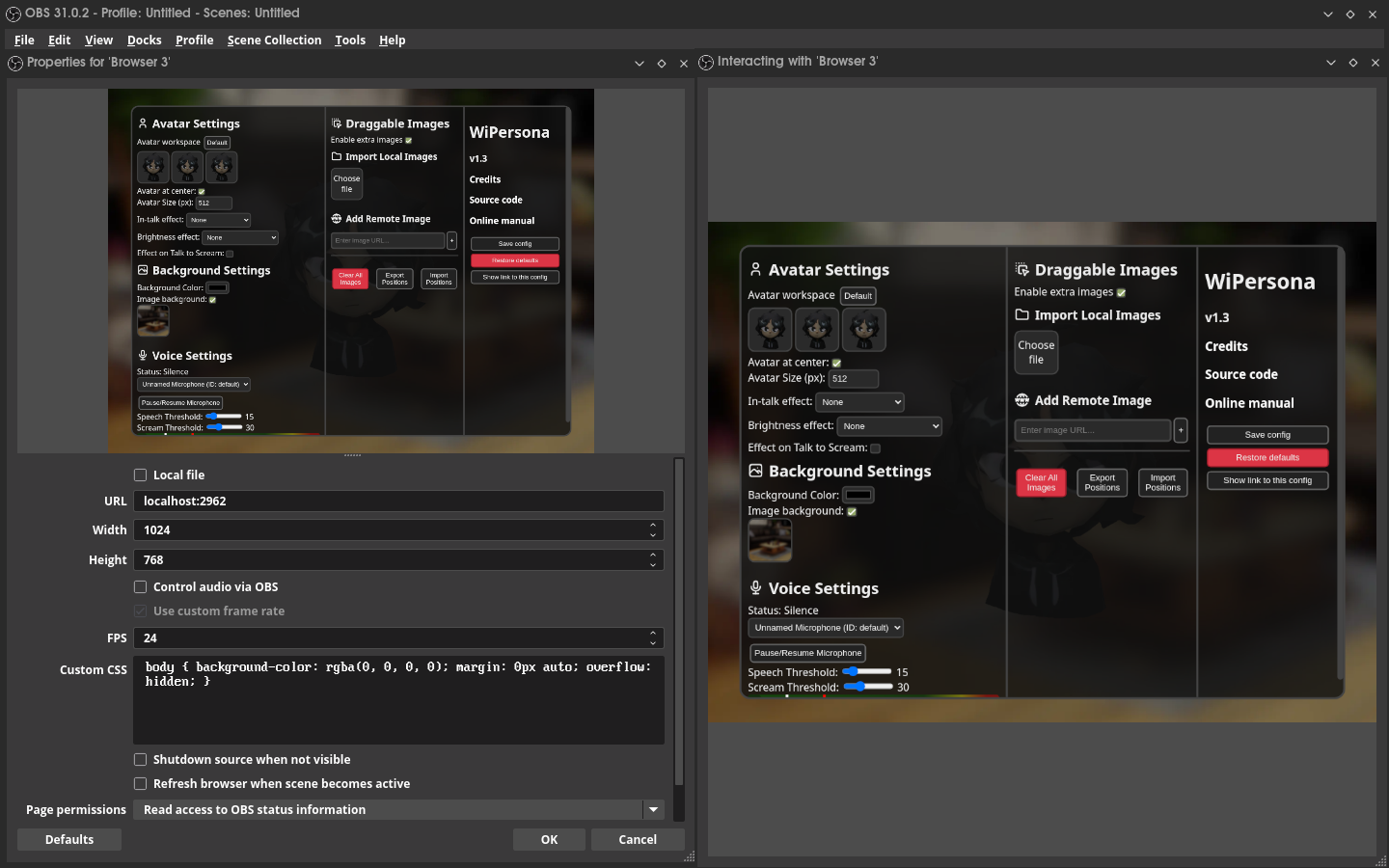This screenshot has height=868, width=1389.
Task: Confirm properties with the OK button
Action: pyautogui.click(x=549, y=840)
